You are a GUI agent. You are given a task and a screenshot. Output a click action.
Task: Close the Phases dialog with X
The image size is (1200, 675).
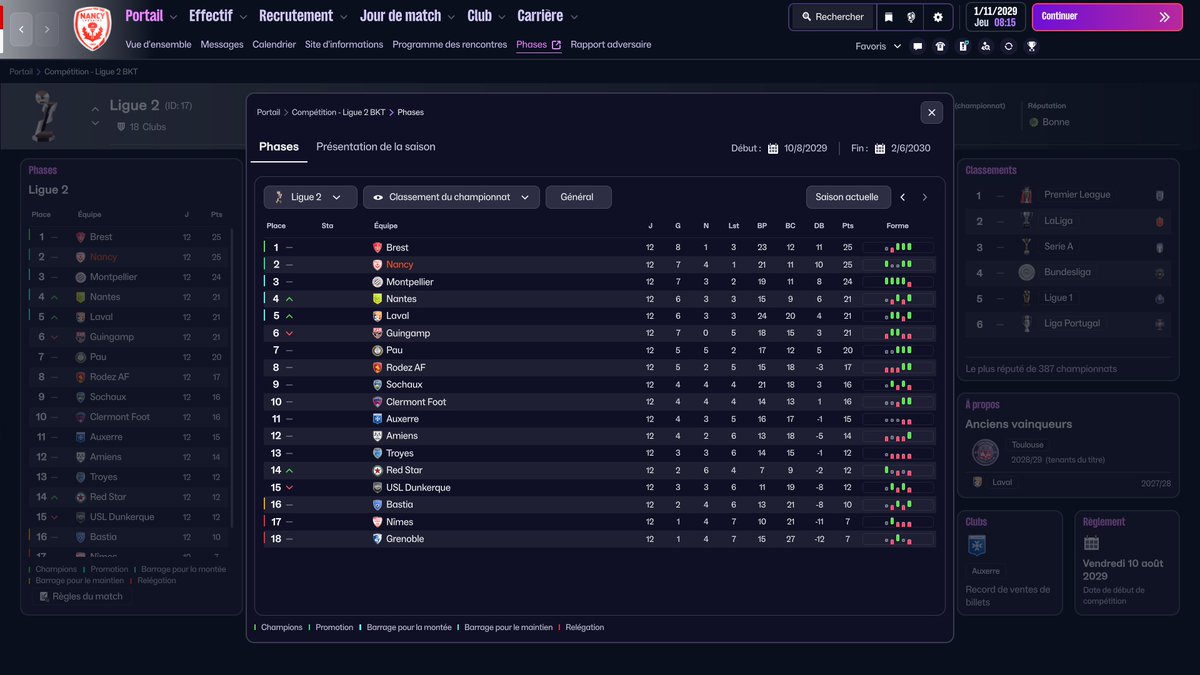pos(932,113)
